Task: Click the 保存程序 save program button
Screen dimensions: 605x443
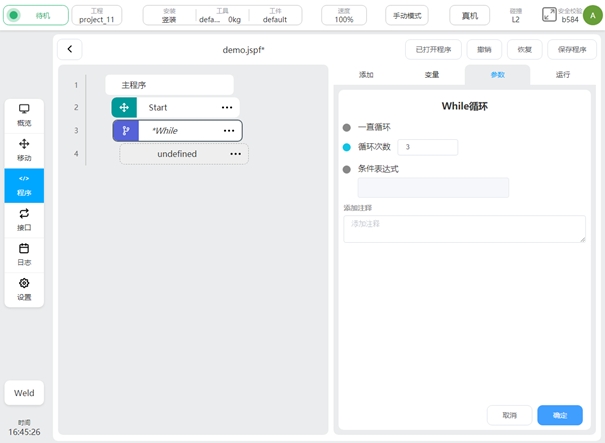Action: pyautogui.click(x=572, y=50)
